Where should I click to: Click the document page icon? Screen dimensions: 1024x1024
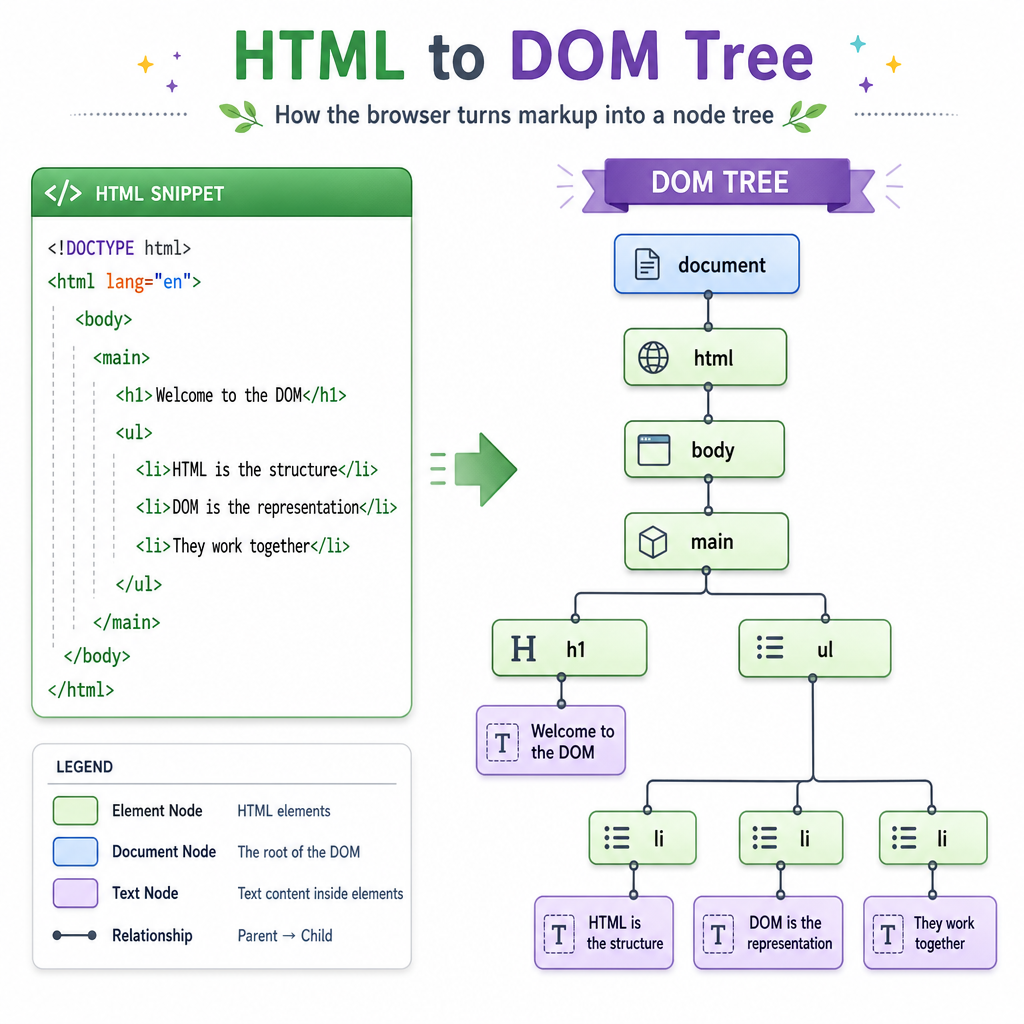[x=647, y=264]
